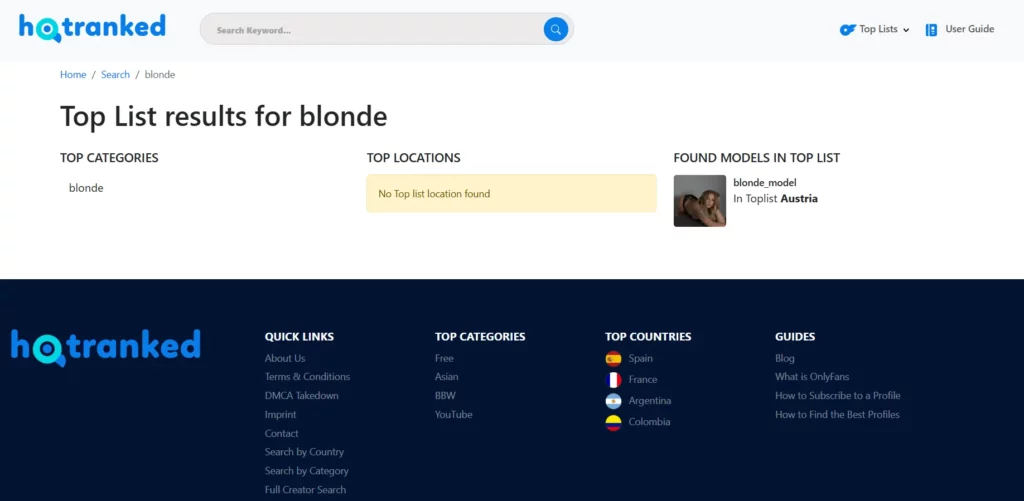
Task: Select the Search breadcrumb link
Action: pyautogui.click(x=115, y=75)
